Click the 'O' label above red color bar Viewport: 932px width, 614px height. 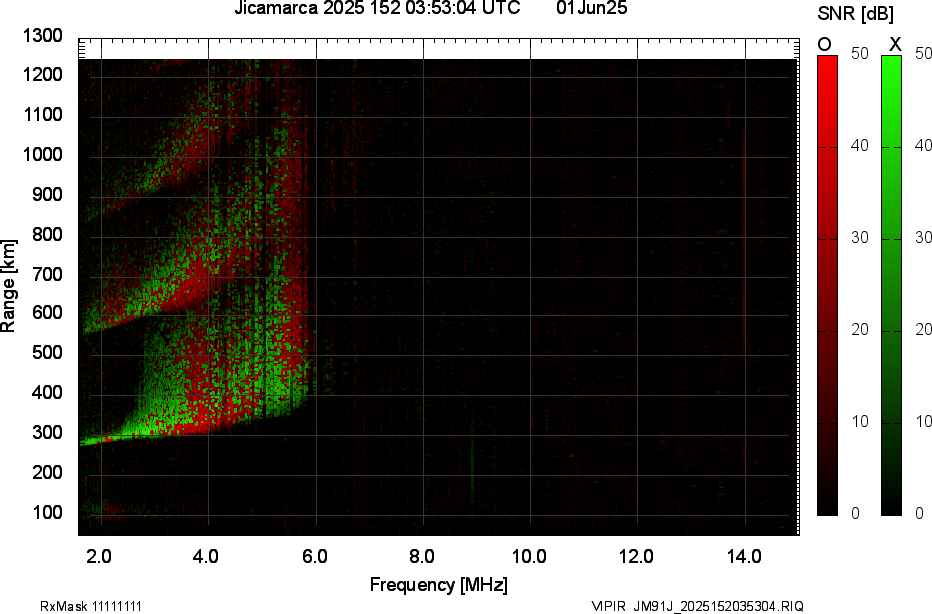tap(824, 45)
